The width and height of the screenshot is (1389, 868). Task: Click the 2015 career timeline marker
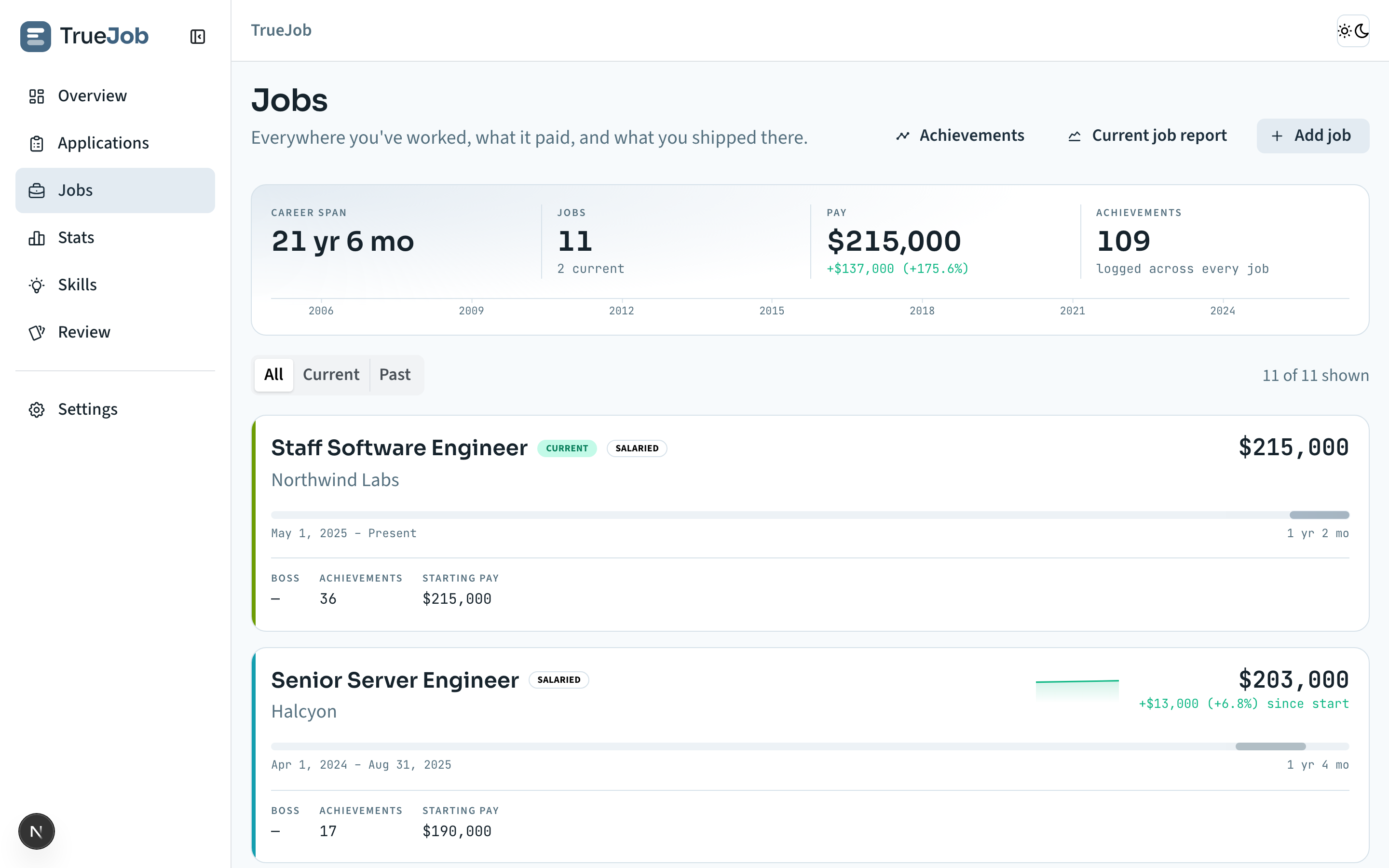pyautogui.click(x=772, y=311)
